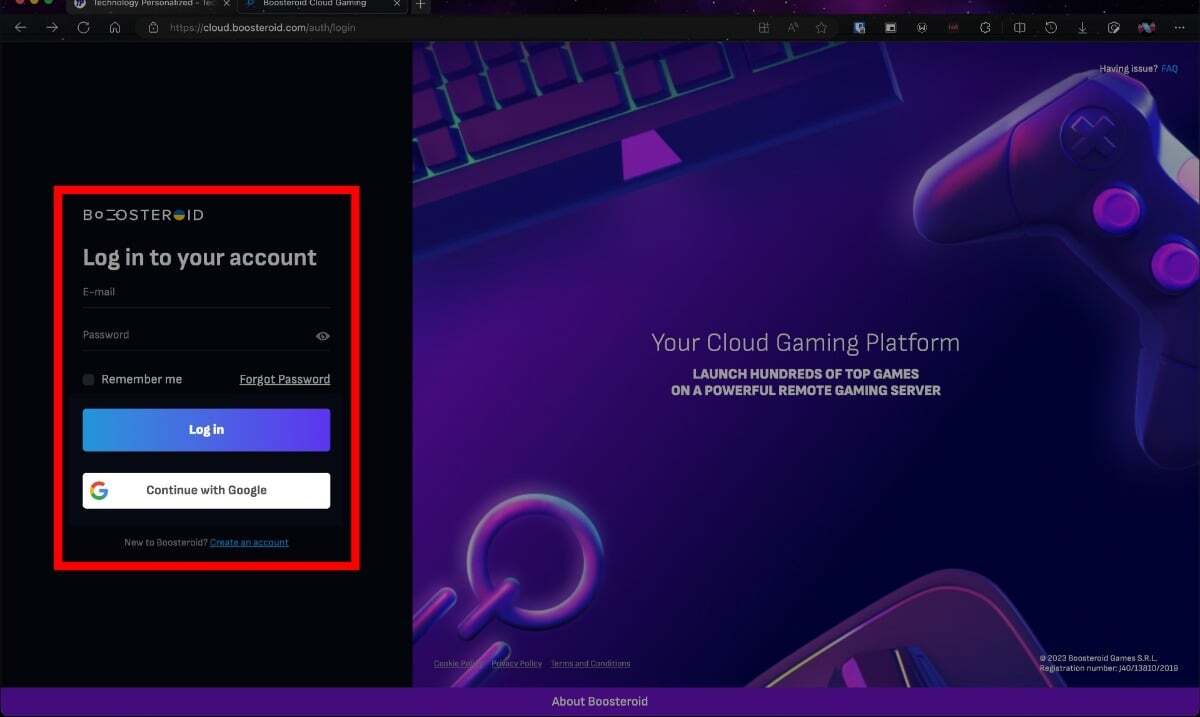Check the Remember me checkbox
This screenshot has width=1200, height=717.
[89, 380]
